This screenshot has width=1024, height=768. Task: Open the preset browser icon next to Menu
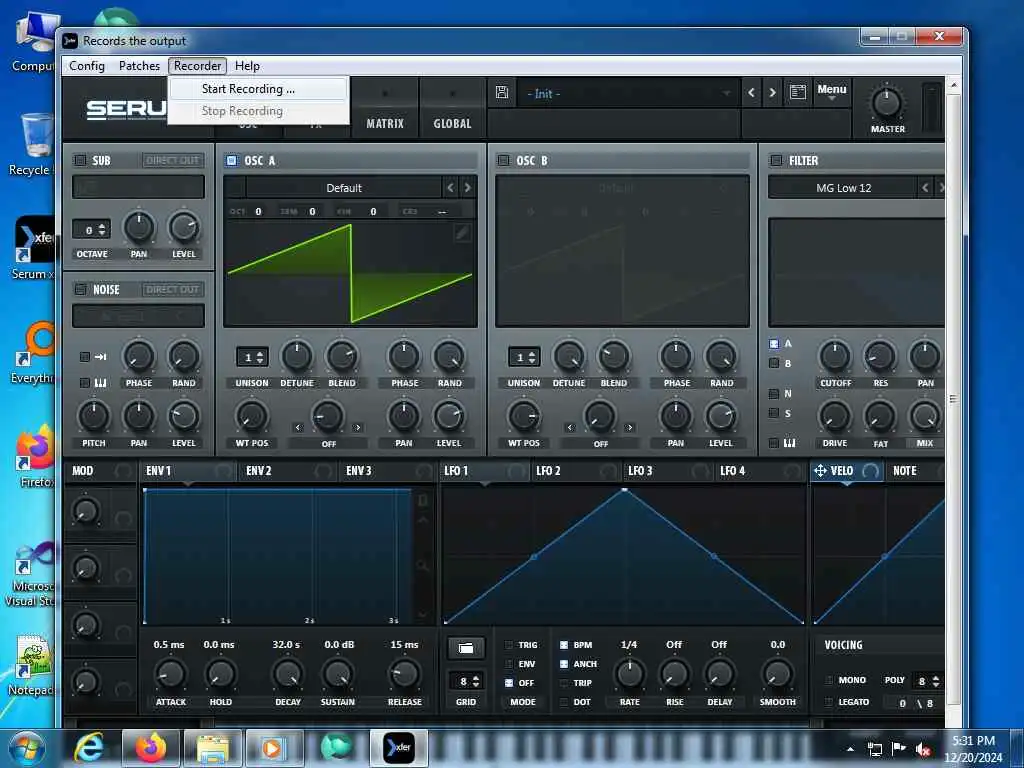797,93
